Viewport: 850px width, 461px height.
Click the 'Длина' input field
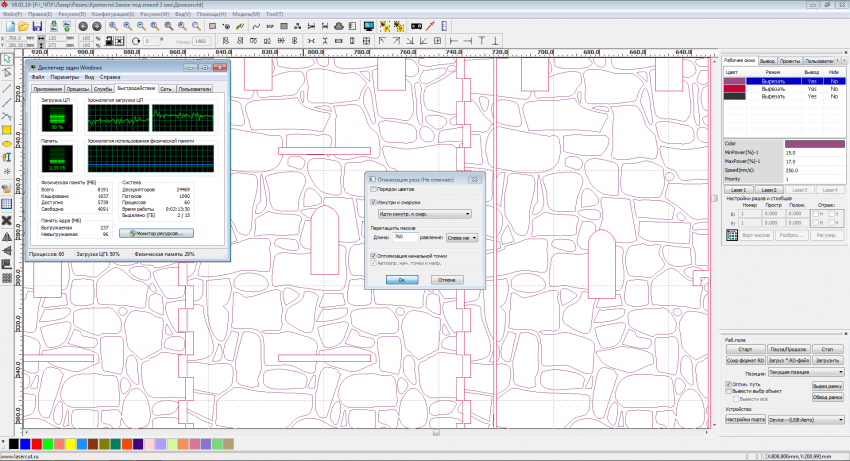pyautogui.click(x=405, y=238)
